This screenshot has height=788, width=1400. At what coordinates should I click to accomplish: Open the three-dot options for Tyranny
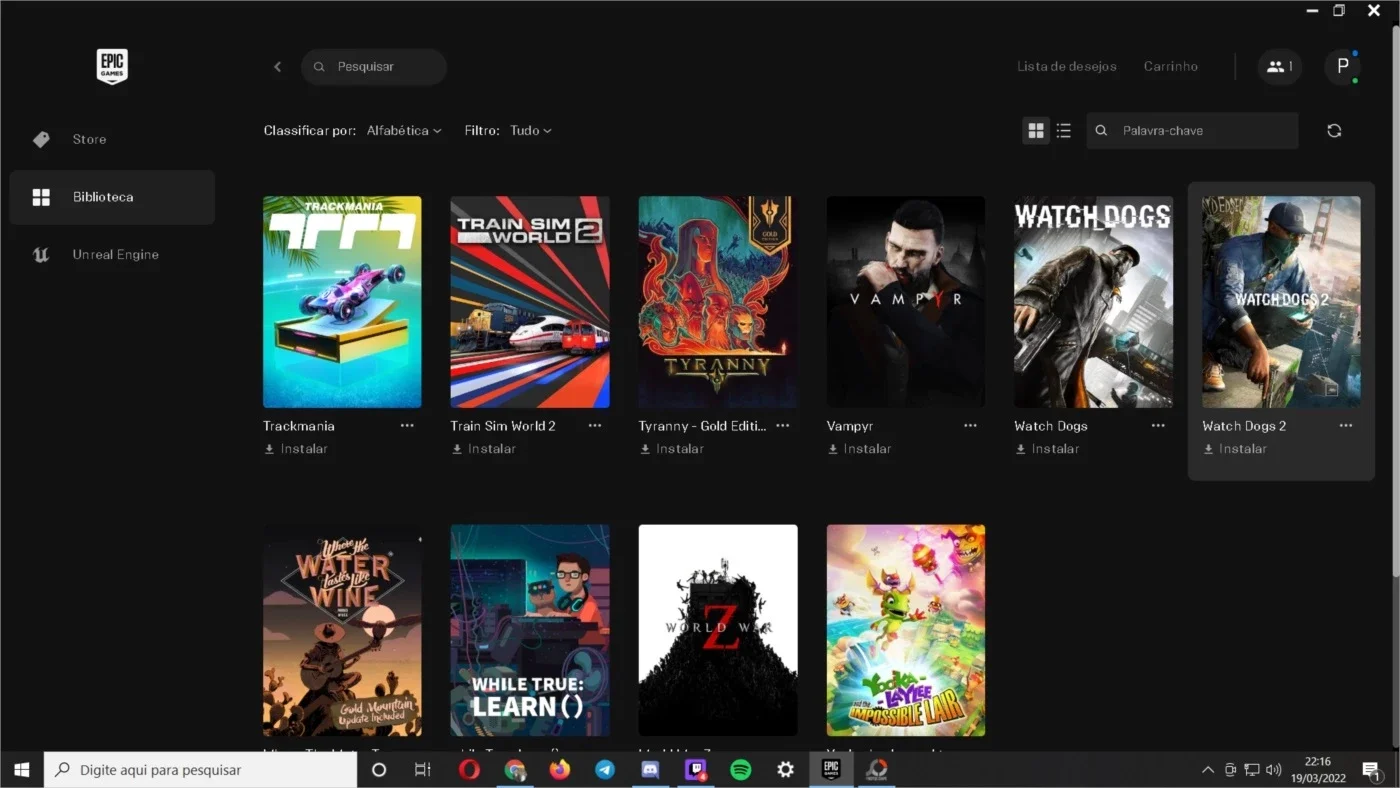point(783,425)
